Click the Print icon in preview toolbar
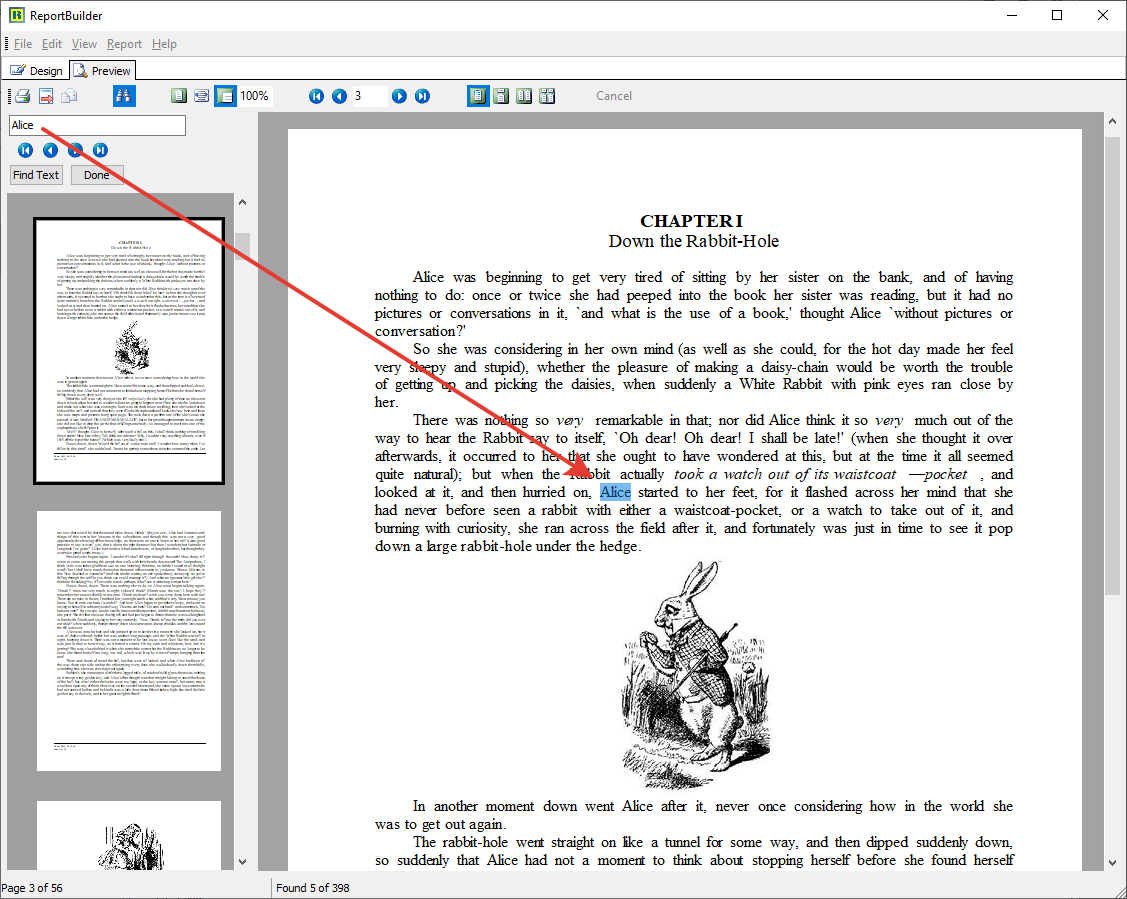Screen dimensions: 1127x899 (23, 96)
